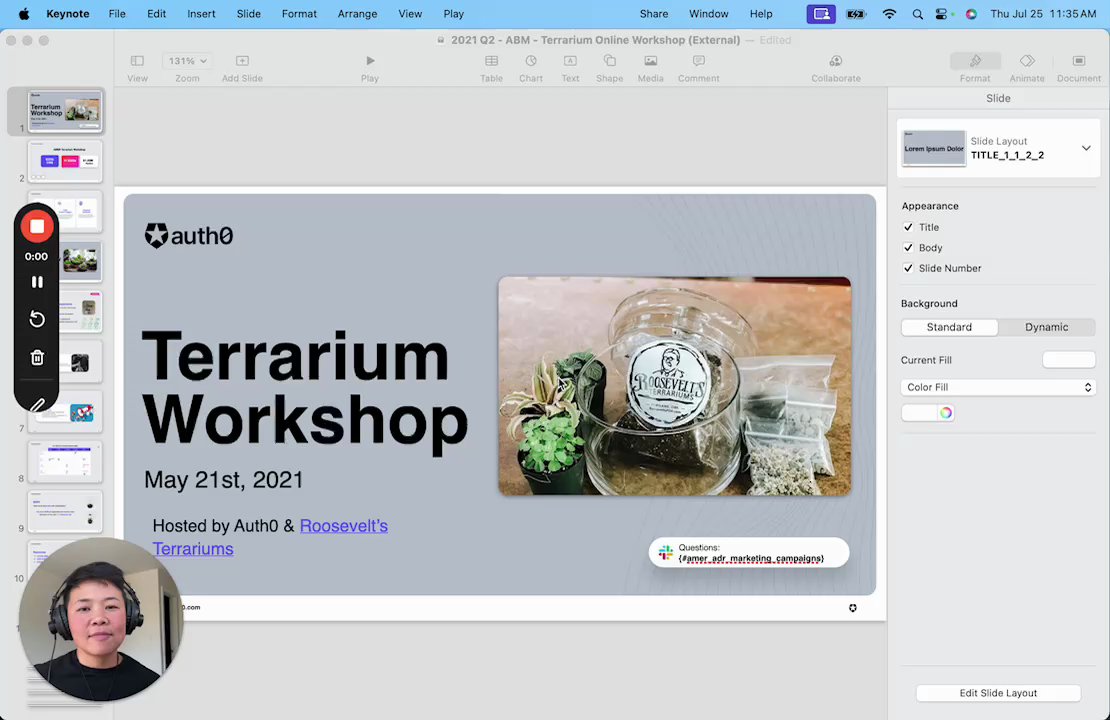1110x720 pixels.
Task: Restart the recording with the rewind icon
Action: pyautogui.click(x=37, y=319)
